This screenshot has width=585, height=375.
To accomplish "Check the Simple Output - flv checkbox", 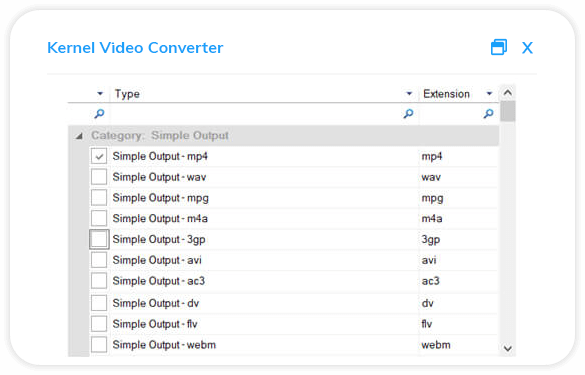I will point(99,324).
